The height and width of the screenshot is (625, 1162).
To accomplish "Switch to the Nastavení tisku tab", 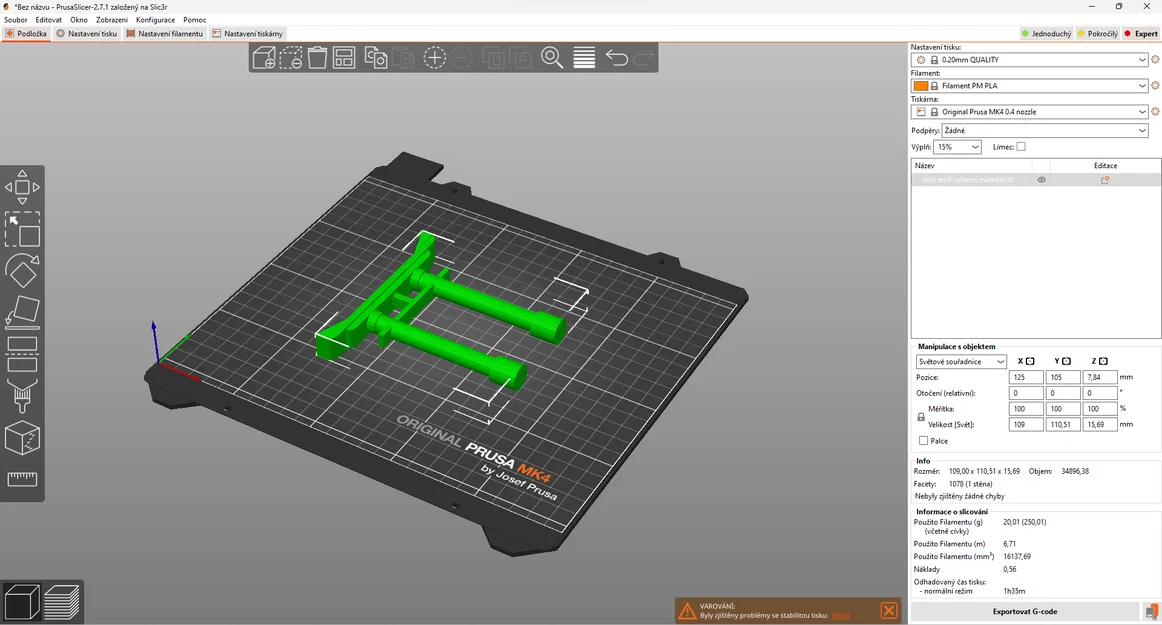I will (x=87, y=33).
